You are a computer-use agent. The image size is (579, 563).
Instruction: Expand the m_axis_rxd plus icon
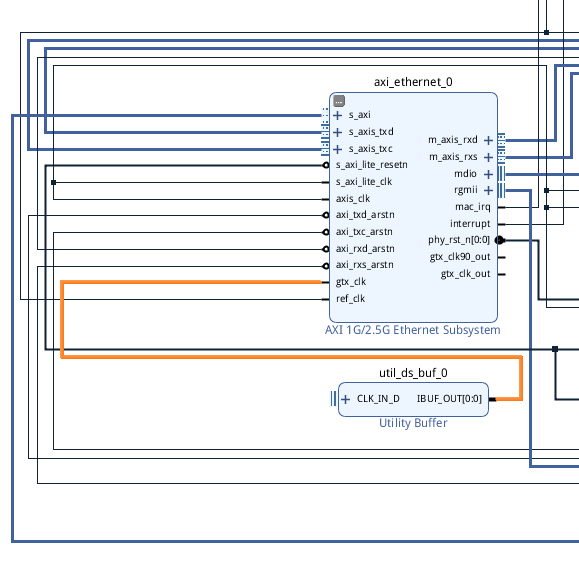click(488, 140)
